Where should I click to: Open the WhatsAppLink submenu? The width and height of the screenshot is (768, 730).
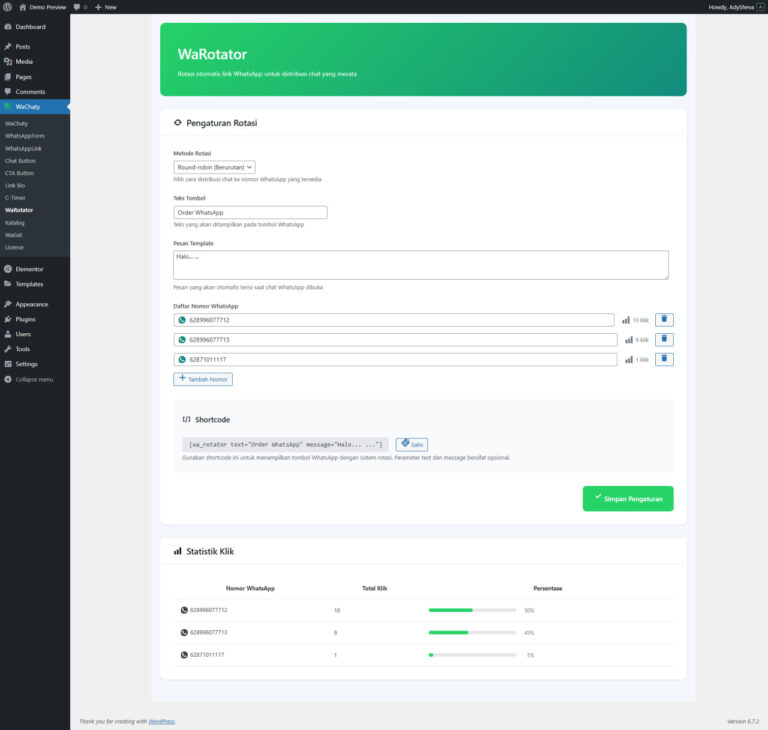tap(23, 148)
